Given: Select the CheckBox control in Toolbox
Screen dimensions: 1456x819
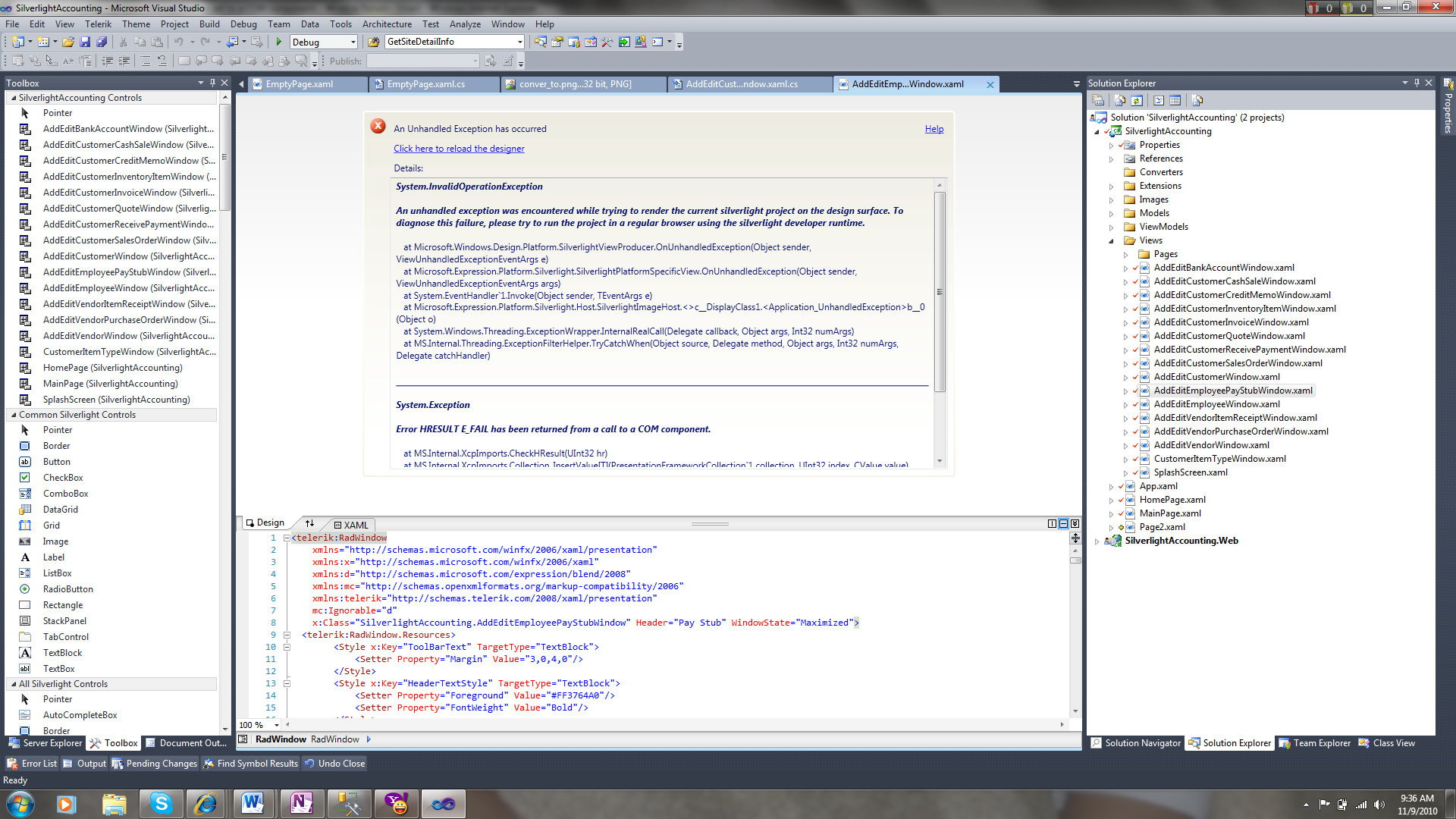Looking at the screenshot, I should pos(63,478).
